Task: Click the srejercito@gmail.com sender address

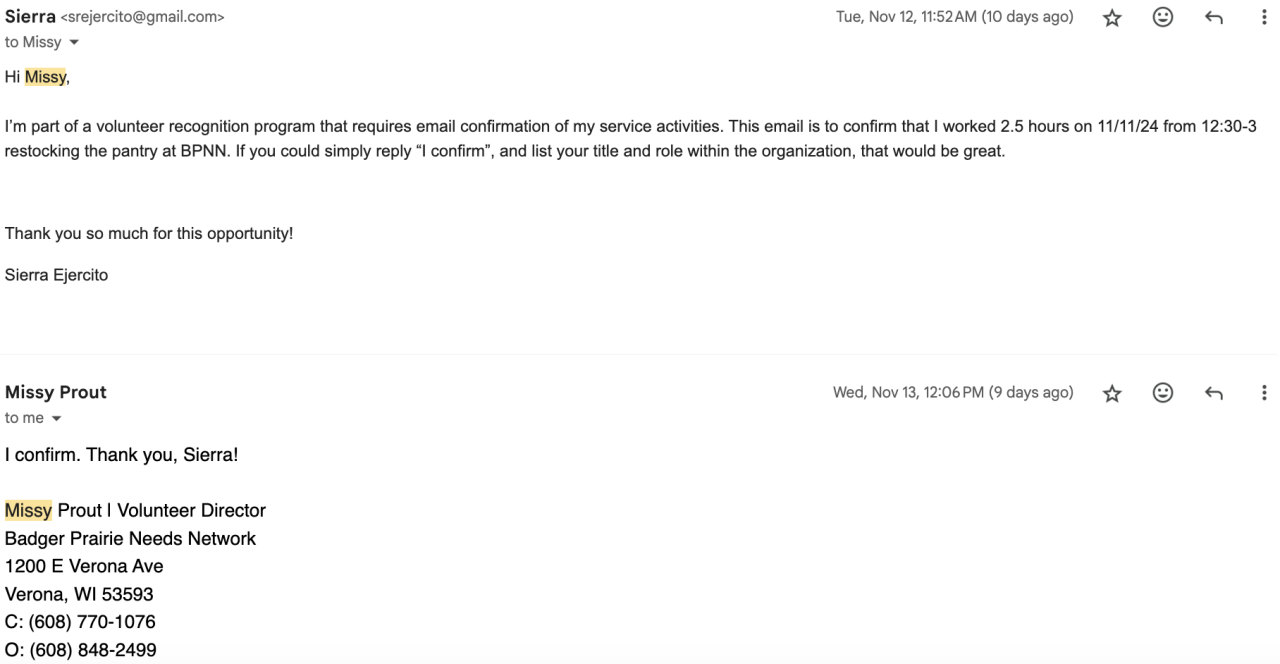Action: [143, 17]
